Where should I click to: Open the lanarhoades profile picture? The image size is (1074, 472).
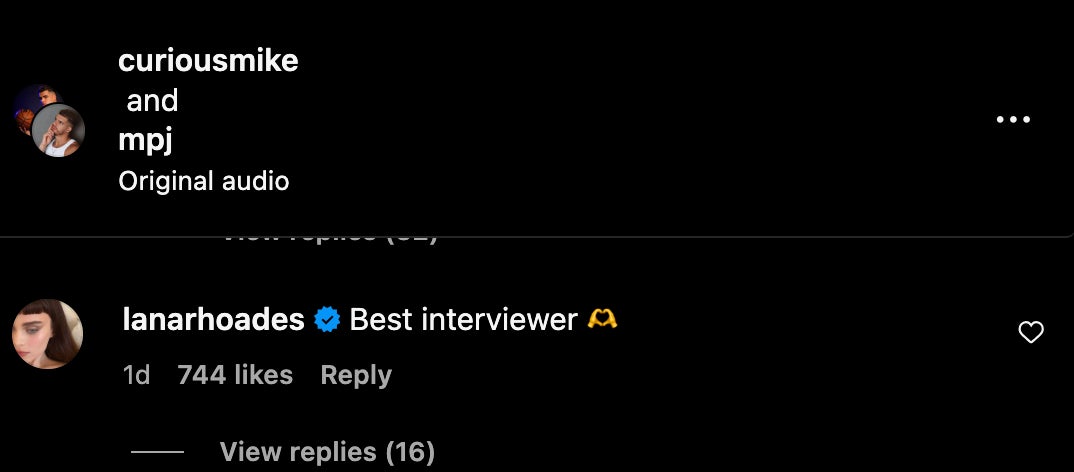(x=48, y=334)
